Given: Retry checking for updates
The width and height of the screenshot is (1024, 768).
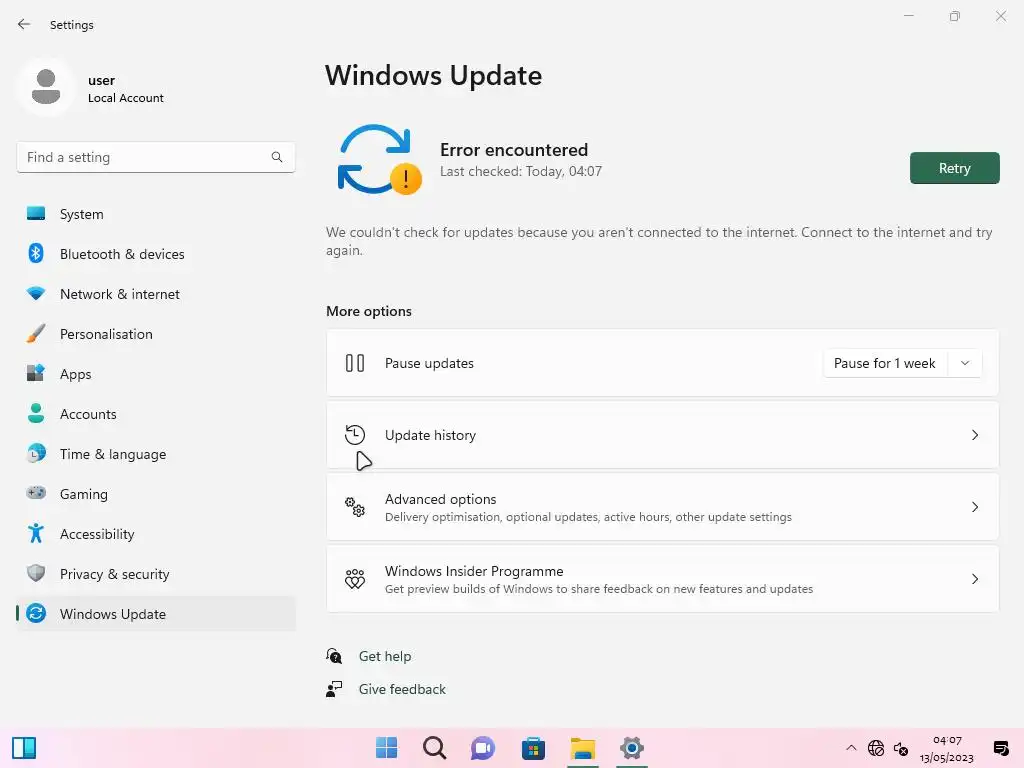Looking at the screenshot, I should pyautogui.click(x=954, y=168).
